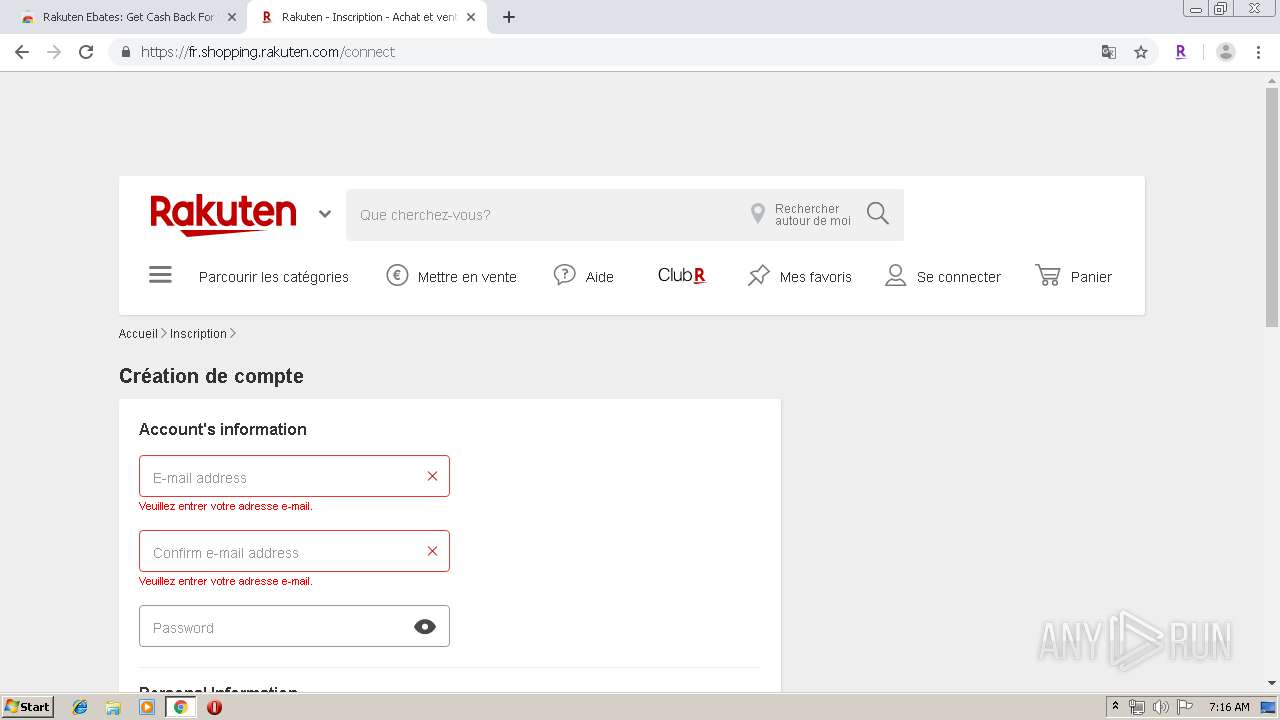This screenshot has width=1280, height=720.
Task: Click the euro coin icon
Action: tap(398, 276)
